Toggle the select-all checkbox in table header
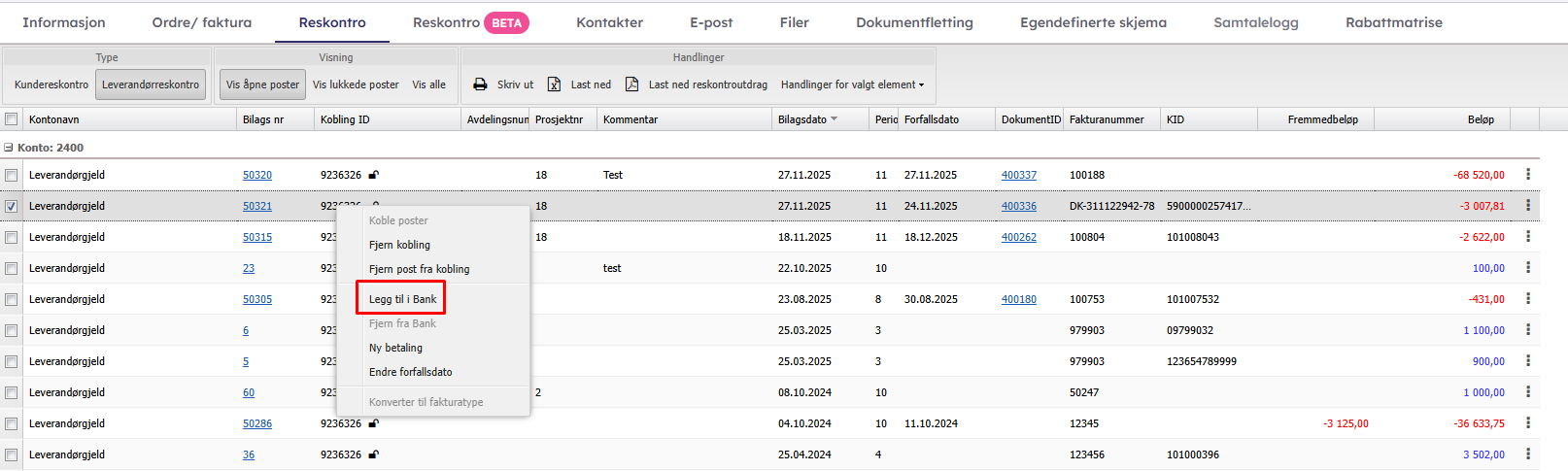Screen dimensions: 1568x471 click(x=12, y=119)
